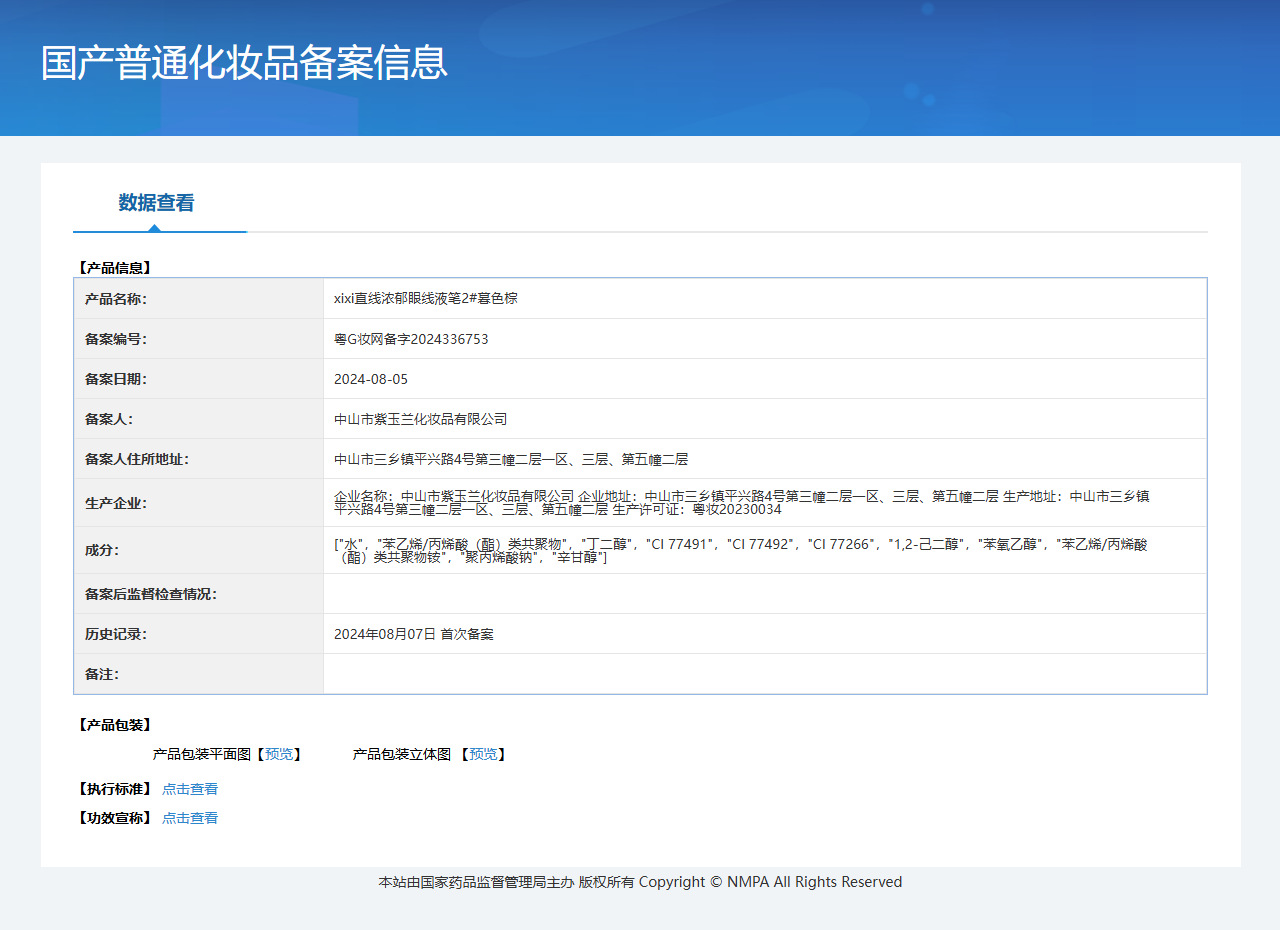Select the 历史记录 row label
Image resolution: width=1280 pixels, height=930 pixels.
pyautogui.click(x=116, y=634)
